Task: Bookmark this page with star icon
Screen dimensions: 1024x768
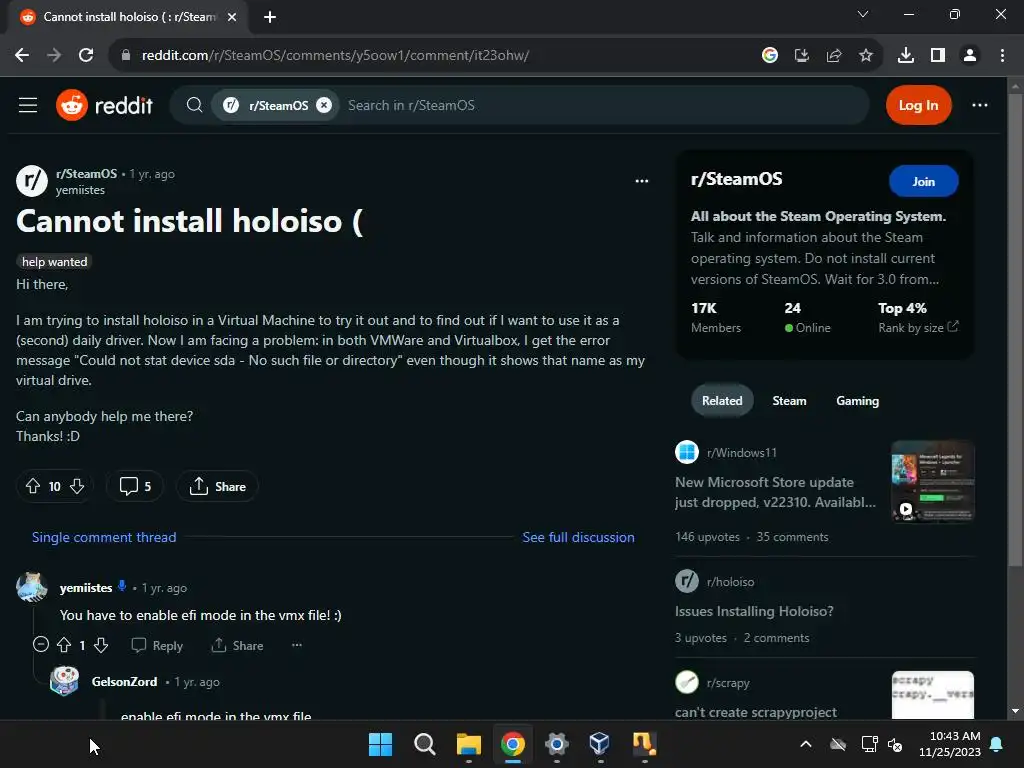Action: pos(865,56)
